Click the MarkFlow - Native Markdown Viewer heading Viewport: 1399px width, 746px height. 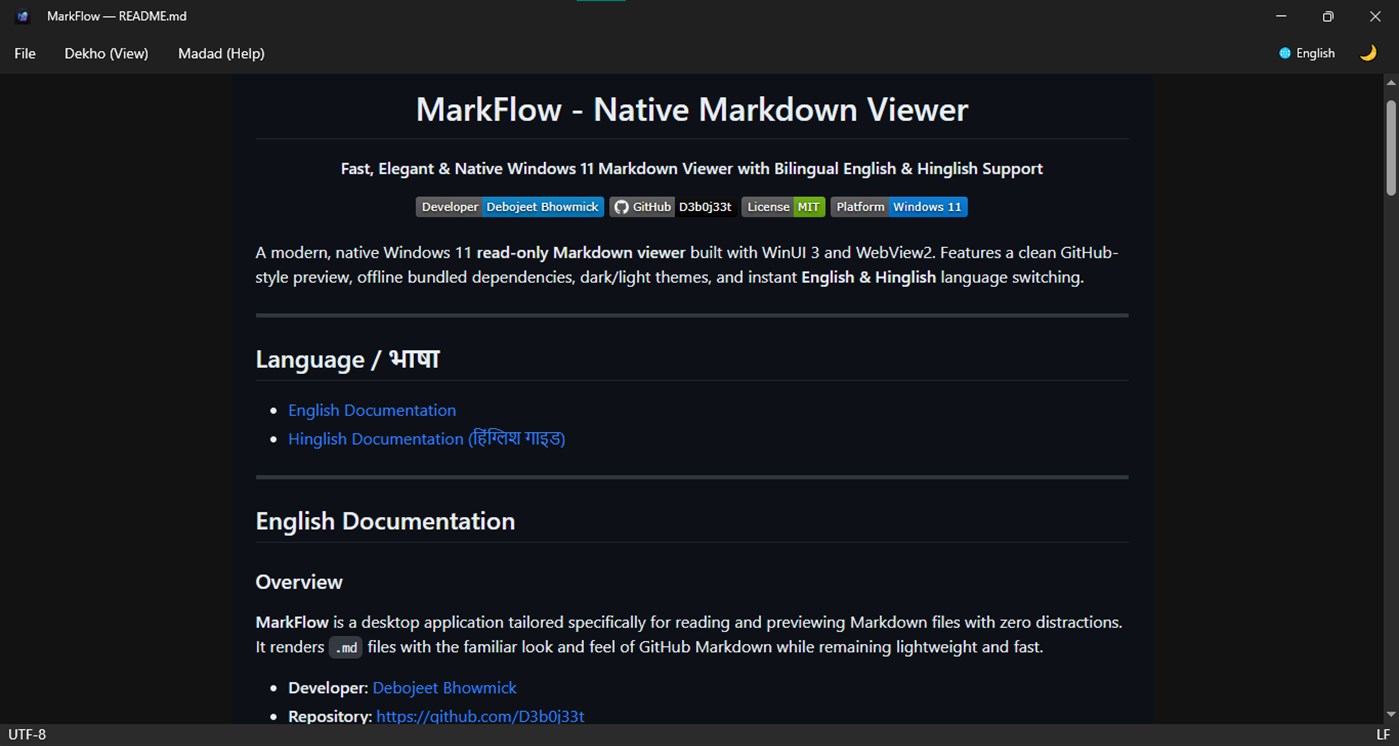coord(692,109)
